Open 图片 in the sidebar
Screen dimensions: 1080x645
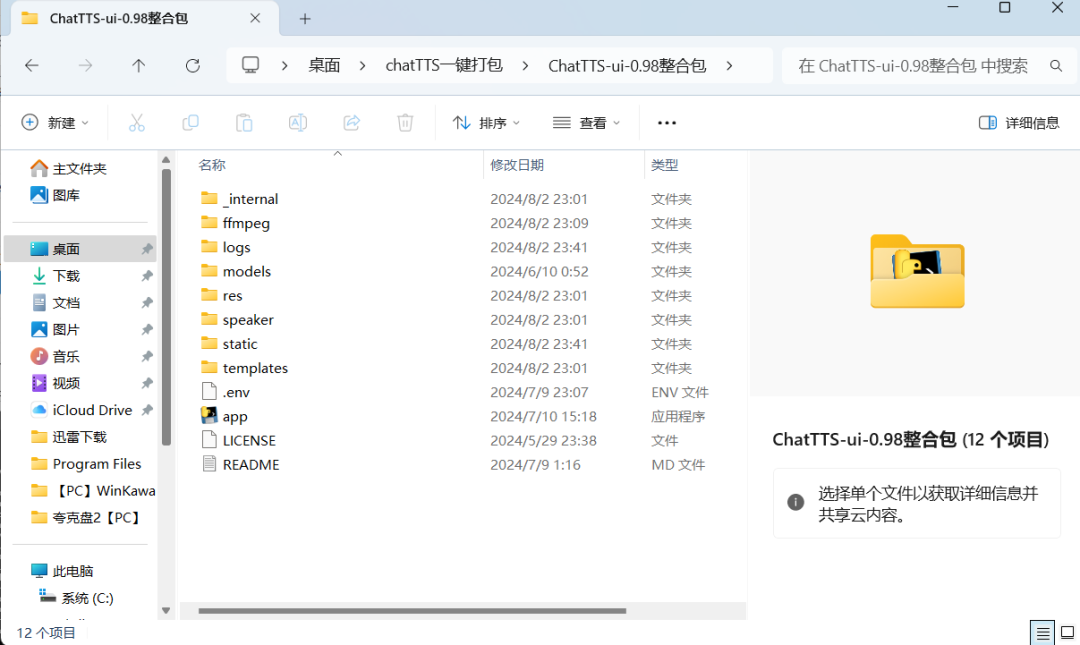(x=56, y=329)
